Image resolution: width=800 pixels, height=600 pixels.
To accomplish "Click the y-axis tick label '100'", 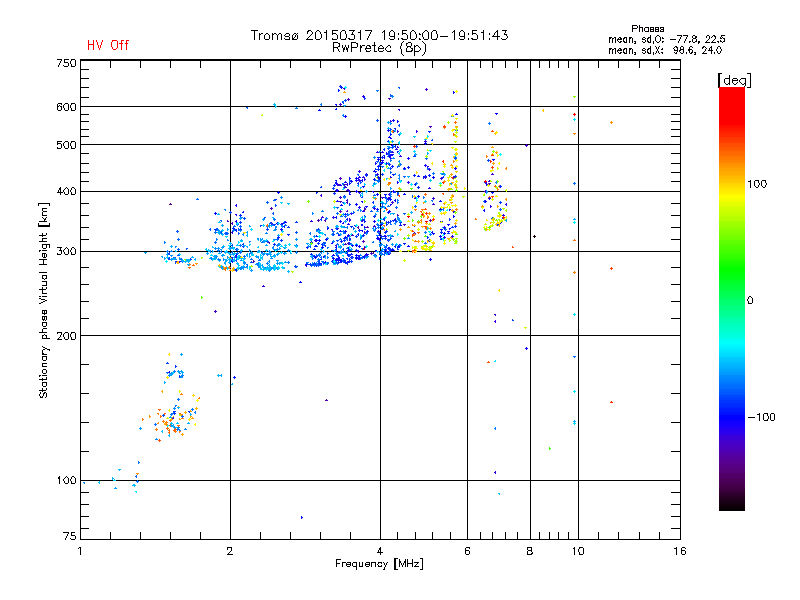I will click(x=66, y=481).
